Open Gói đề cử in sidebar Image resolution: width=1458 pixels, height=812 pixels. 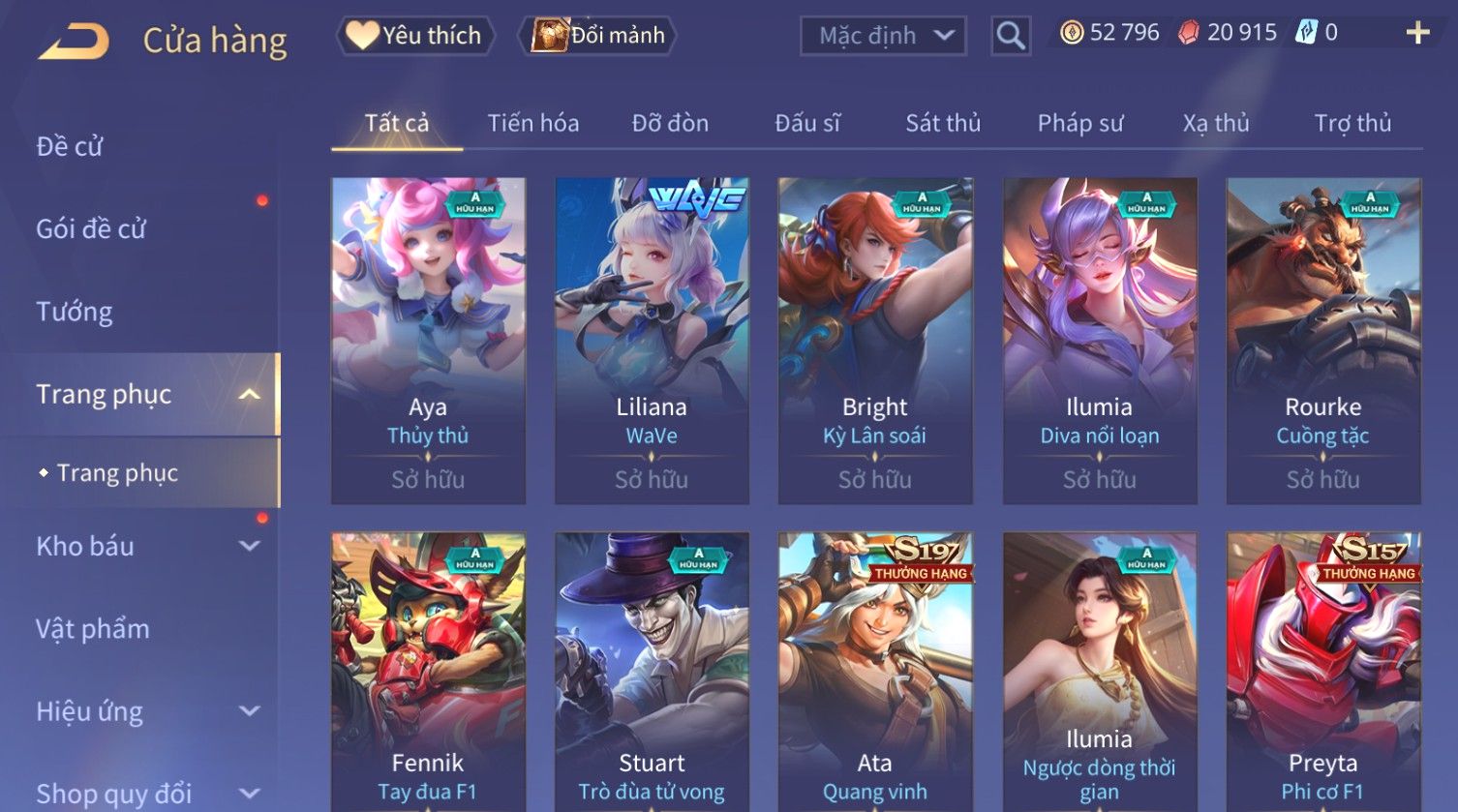pyautogui.click(x=91, y=229)
